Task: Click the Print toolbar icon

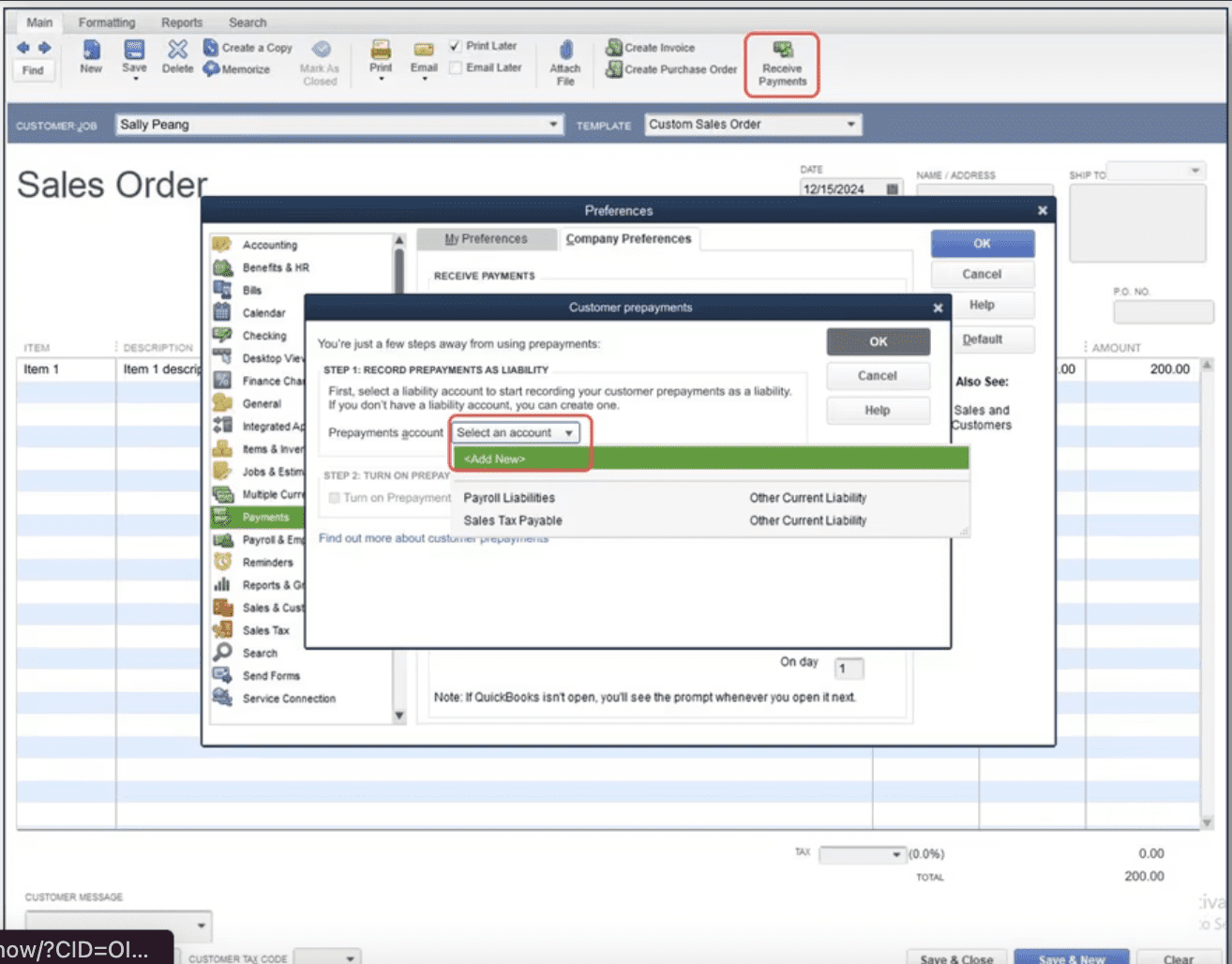Action: click(381, 50)
